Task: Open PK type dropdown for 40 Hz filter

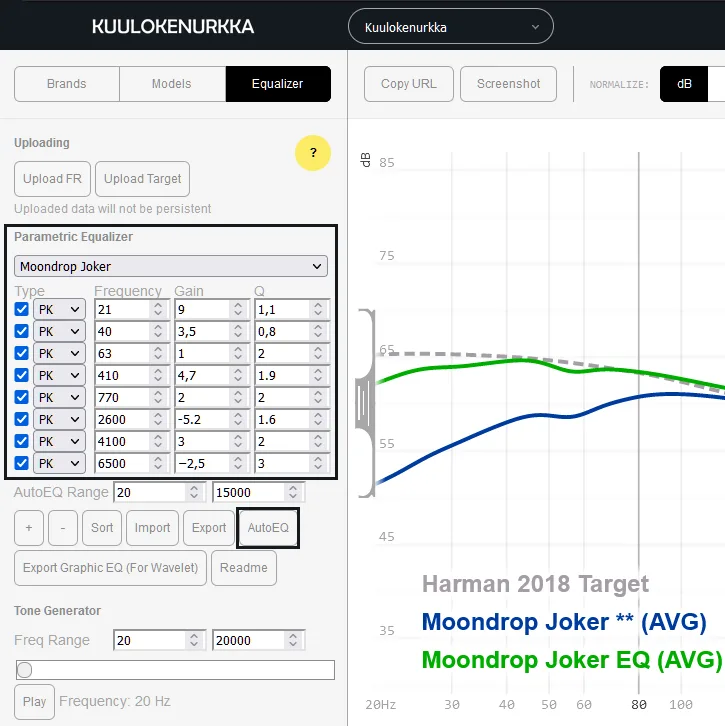Action: point(59,332)
